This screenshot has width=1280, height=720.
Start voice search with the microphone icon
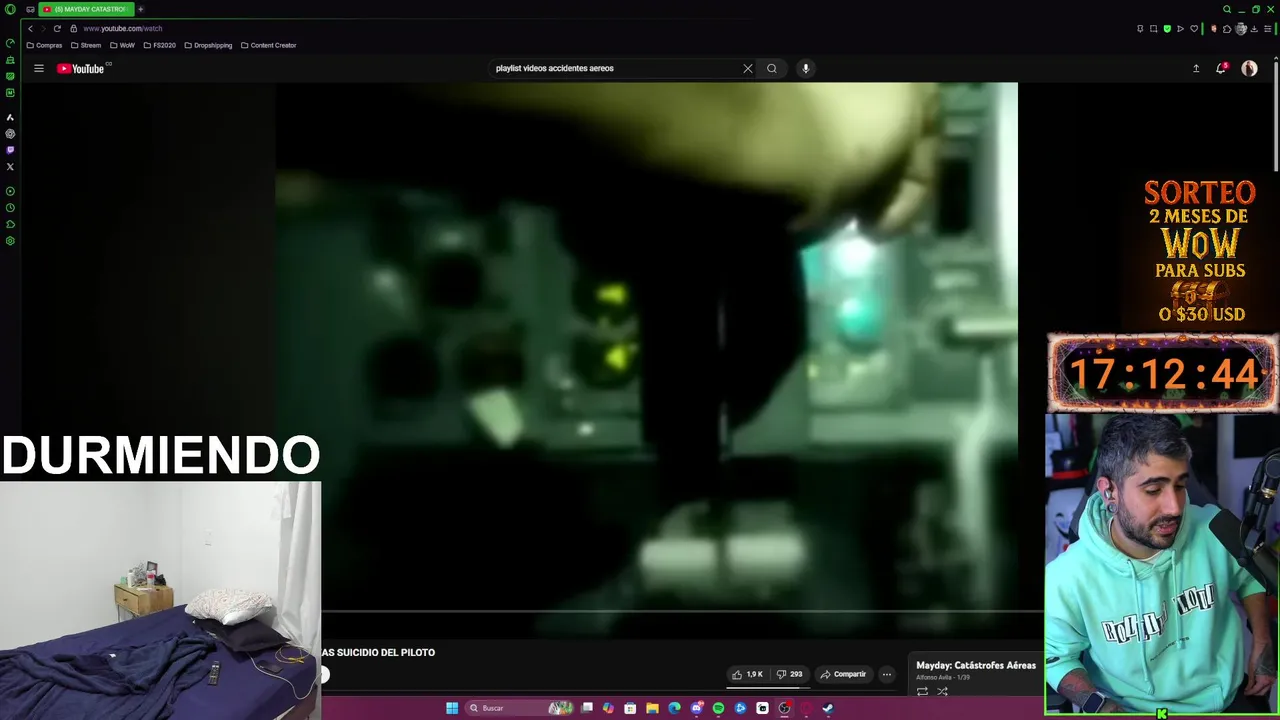coord(805,68)
